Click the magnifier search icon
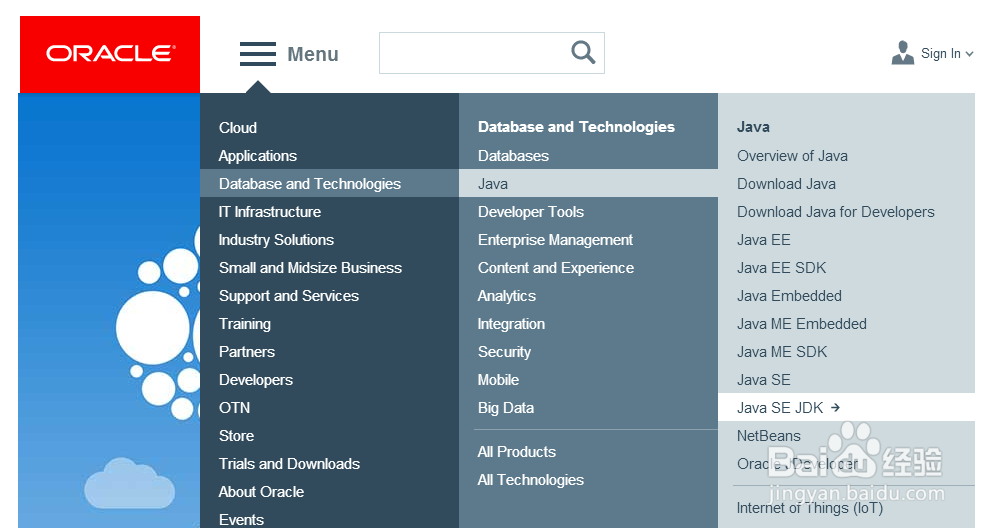The height and width of the screenshot is (528, 1000). click(583, 52)
